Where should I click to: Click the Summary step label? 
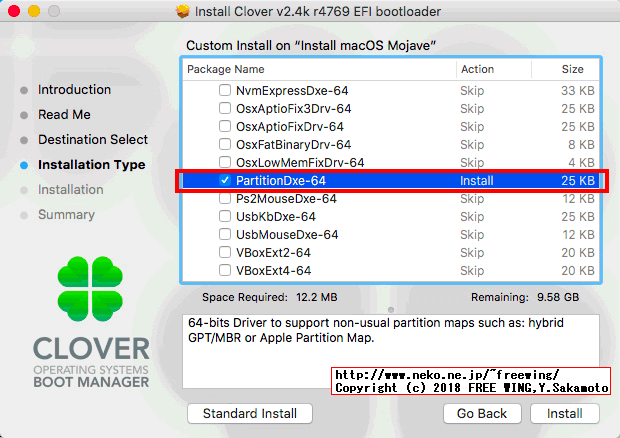66,215
